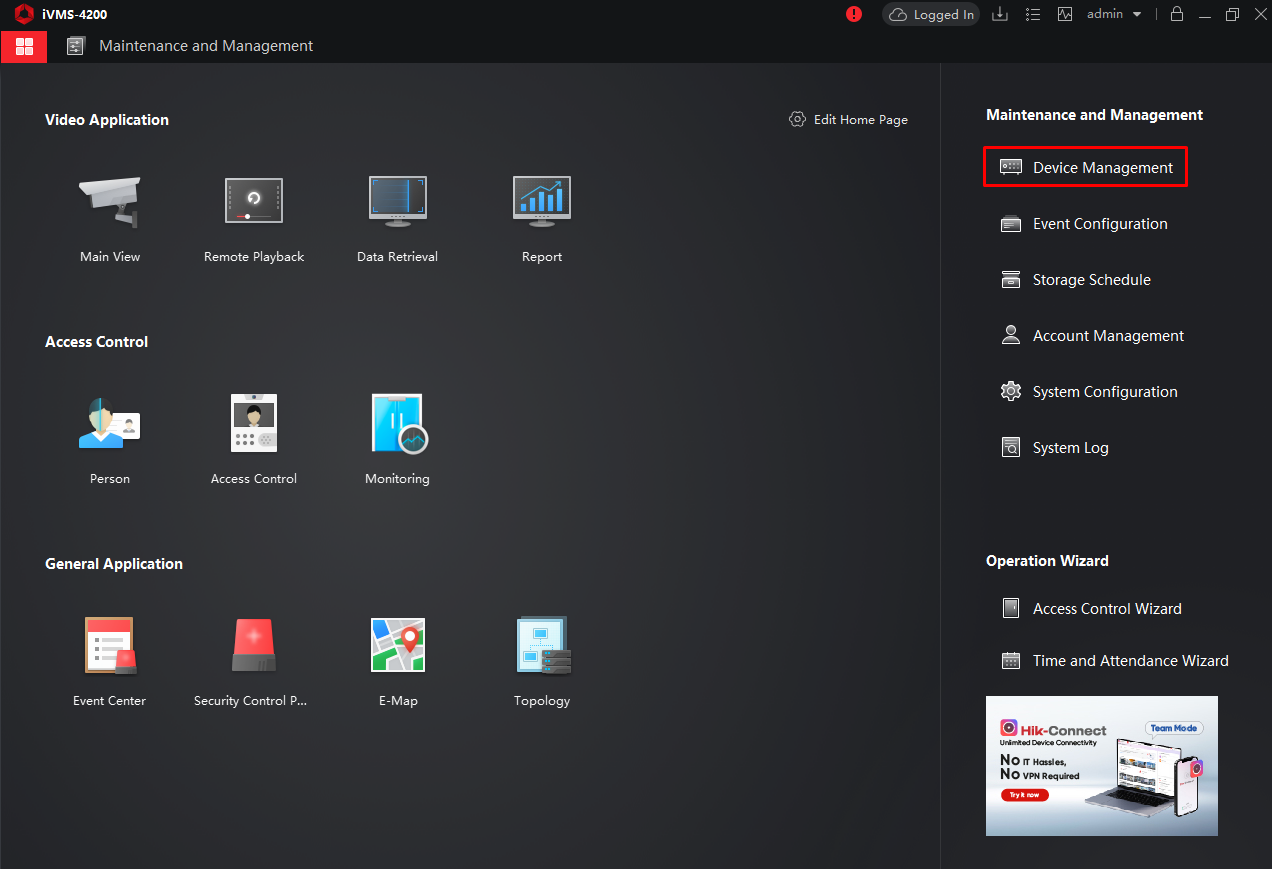The image size is (1272, 869).
Task: Click the red alarm alert icon
Action: click(854, 14)
